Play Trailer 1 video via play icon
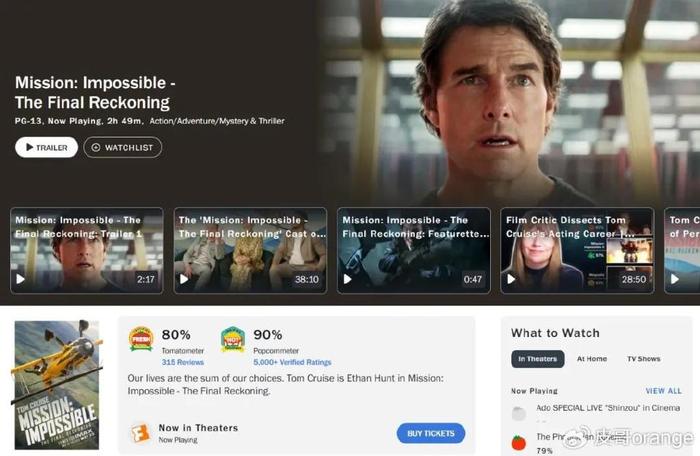This screenshot has width=700, height=456. (21, 279)
